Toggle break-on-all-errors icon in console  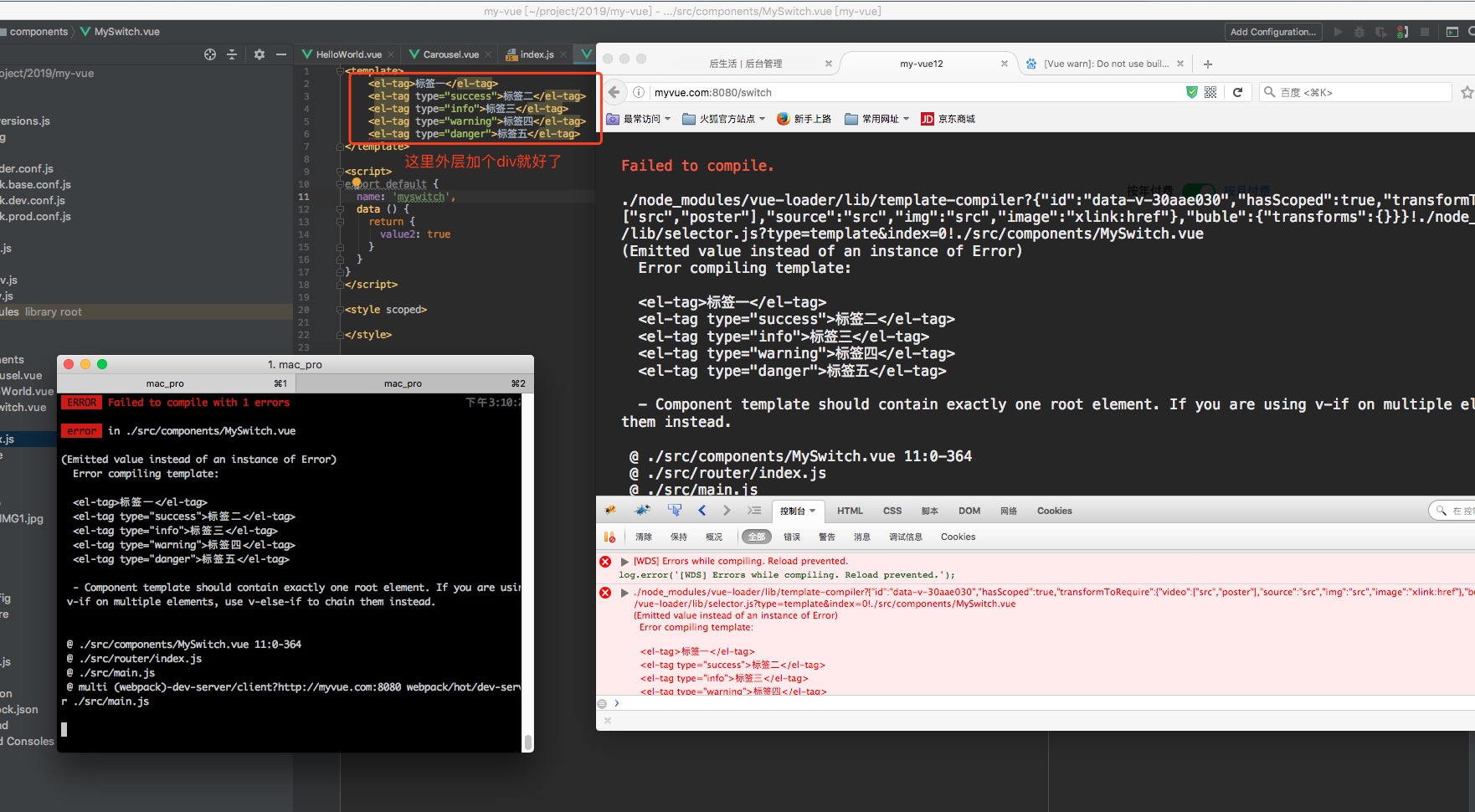pos(609,537)
